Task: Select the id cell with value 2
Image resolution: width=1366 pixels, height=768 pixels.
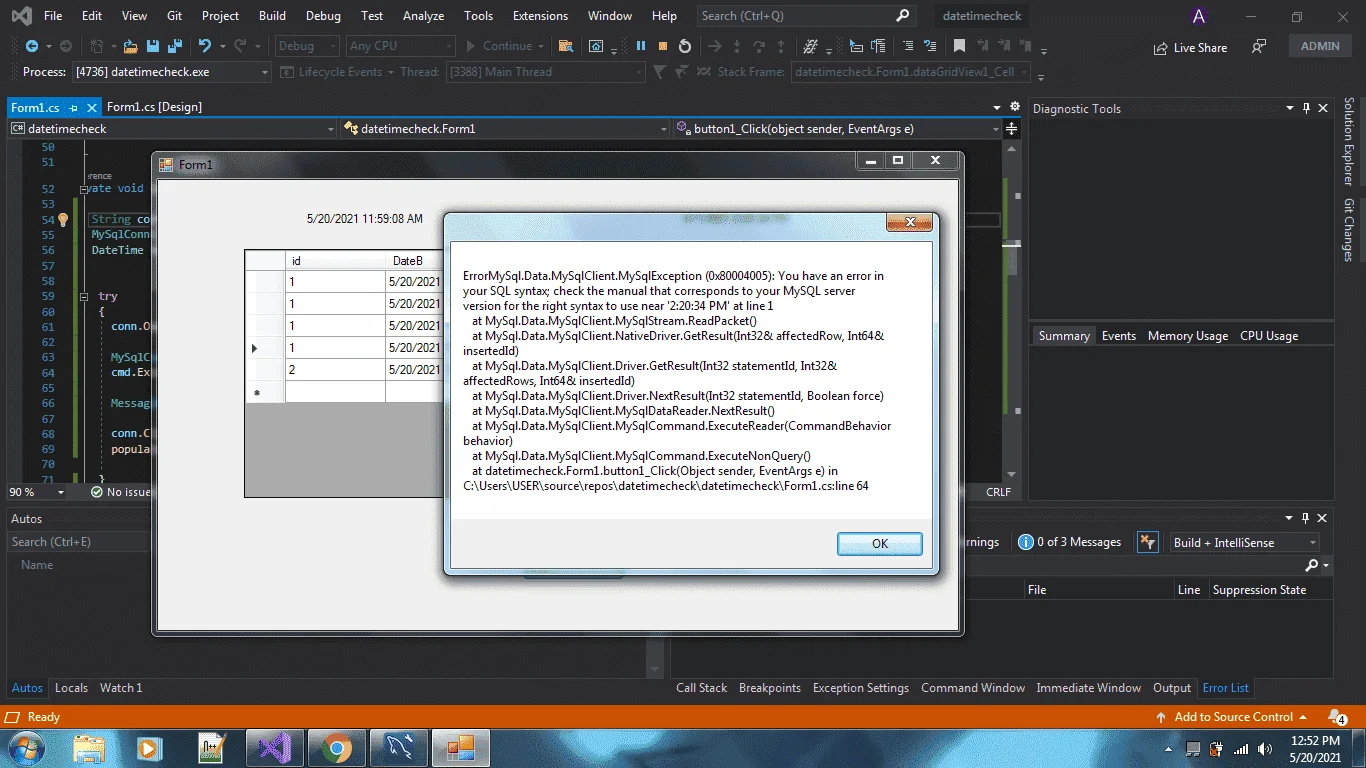Action: pos(335,369)
